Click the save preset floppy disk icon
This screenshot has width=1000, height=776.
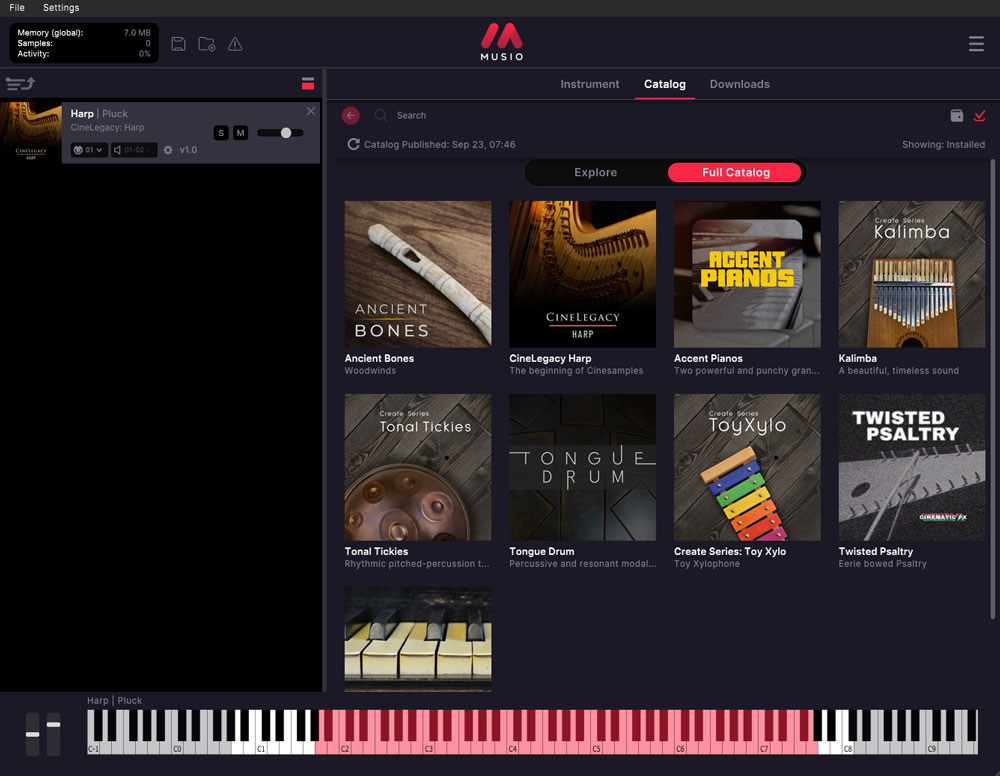179,44
